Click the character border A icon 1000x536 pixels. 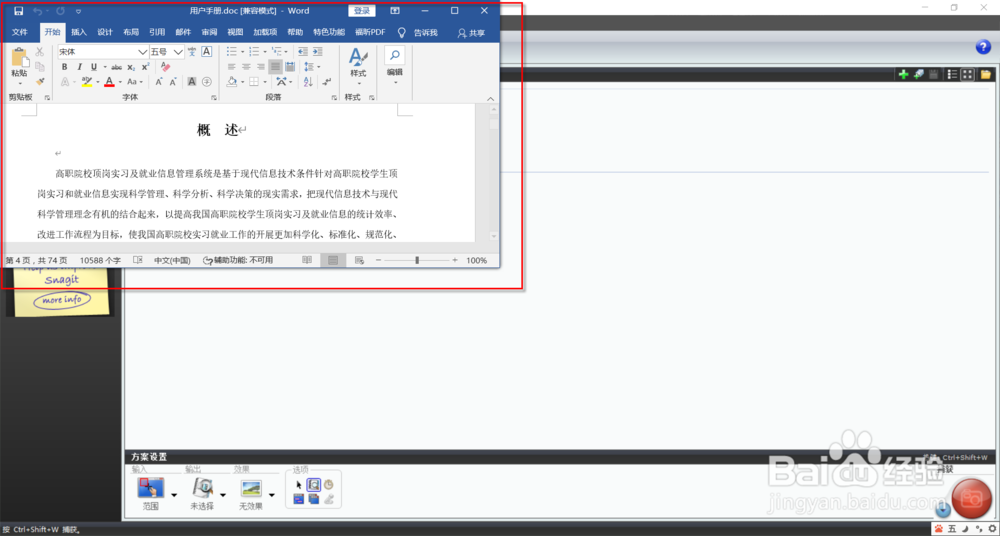pos(207,52)
